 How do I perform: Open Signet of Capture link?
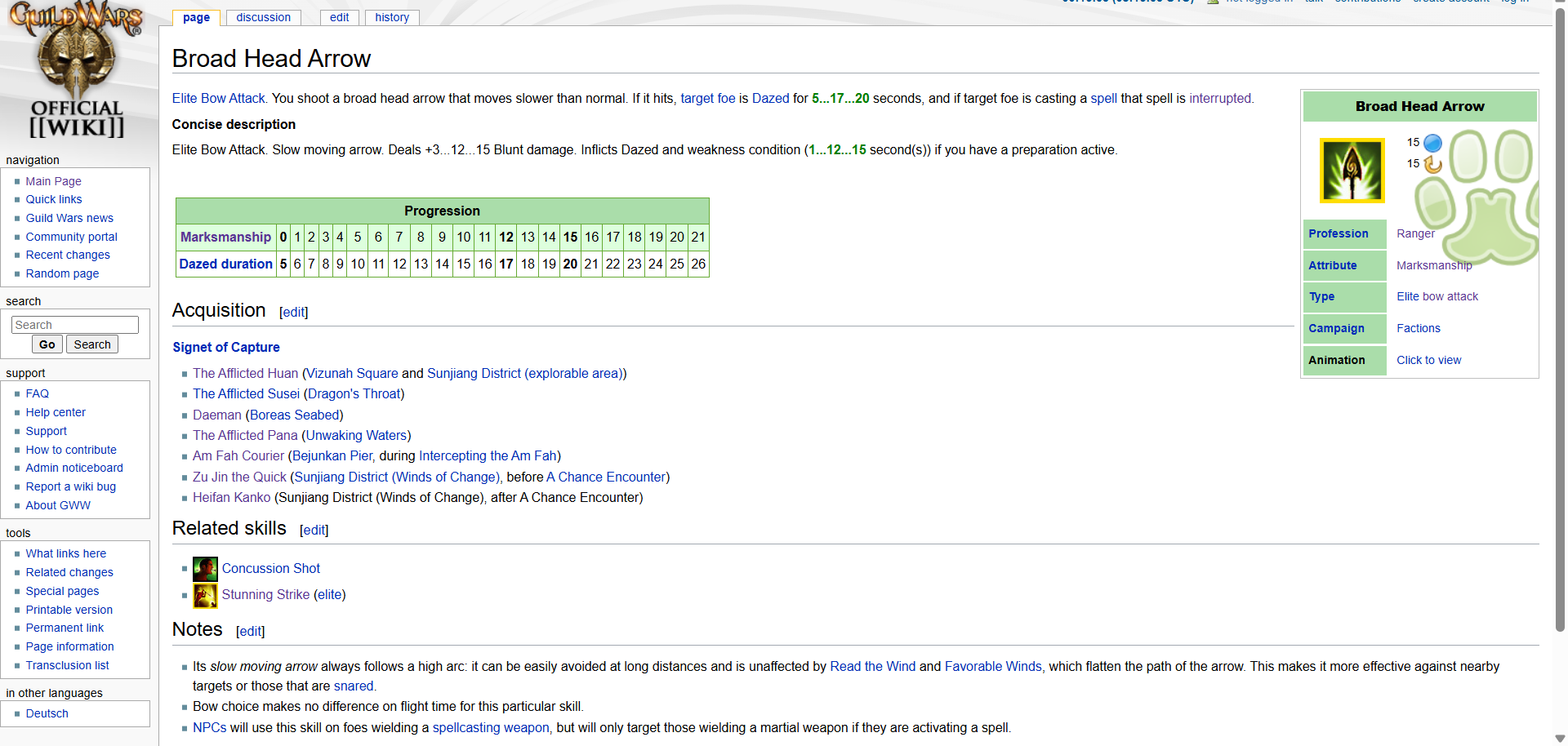[x=226, y=347]
